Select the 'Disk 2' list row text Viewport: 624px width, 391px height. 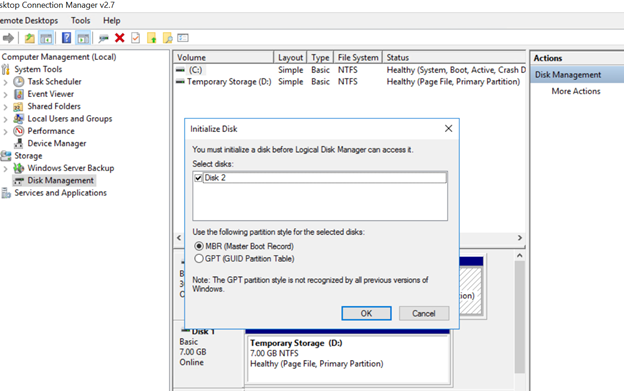point(215,178)
